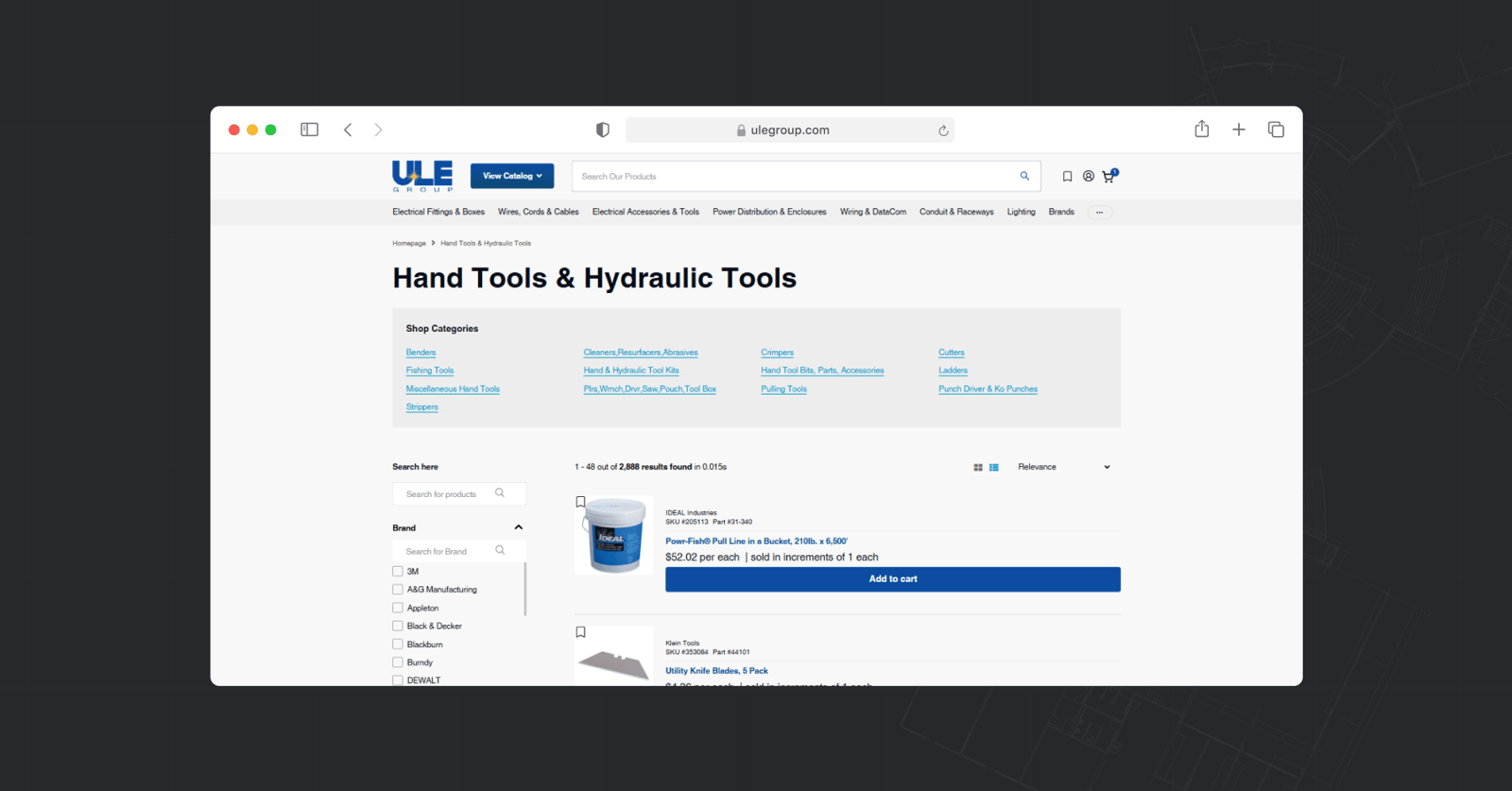The width and height of the screenshot is (1512, 791).
Task: Check the A&G Manufacturing brand filter
Action: (x=398, y=589)
